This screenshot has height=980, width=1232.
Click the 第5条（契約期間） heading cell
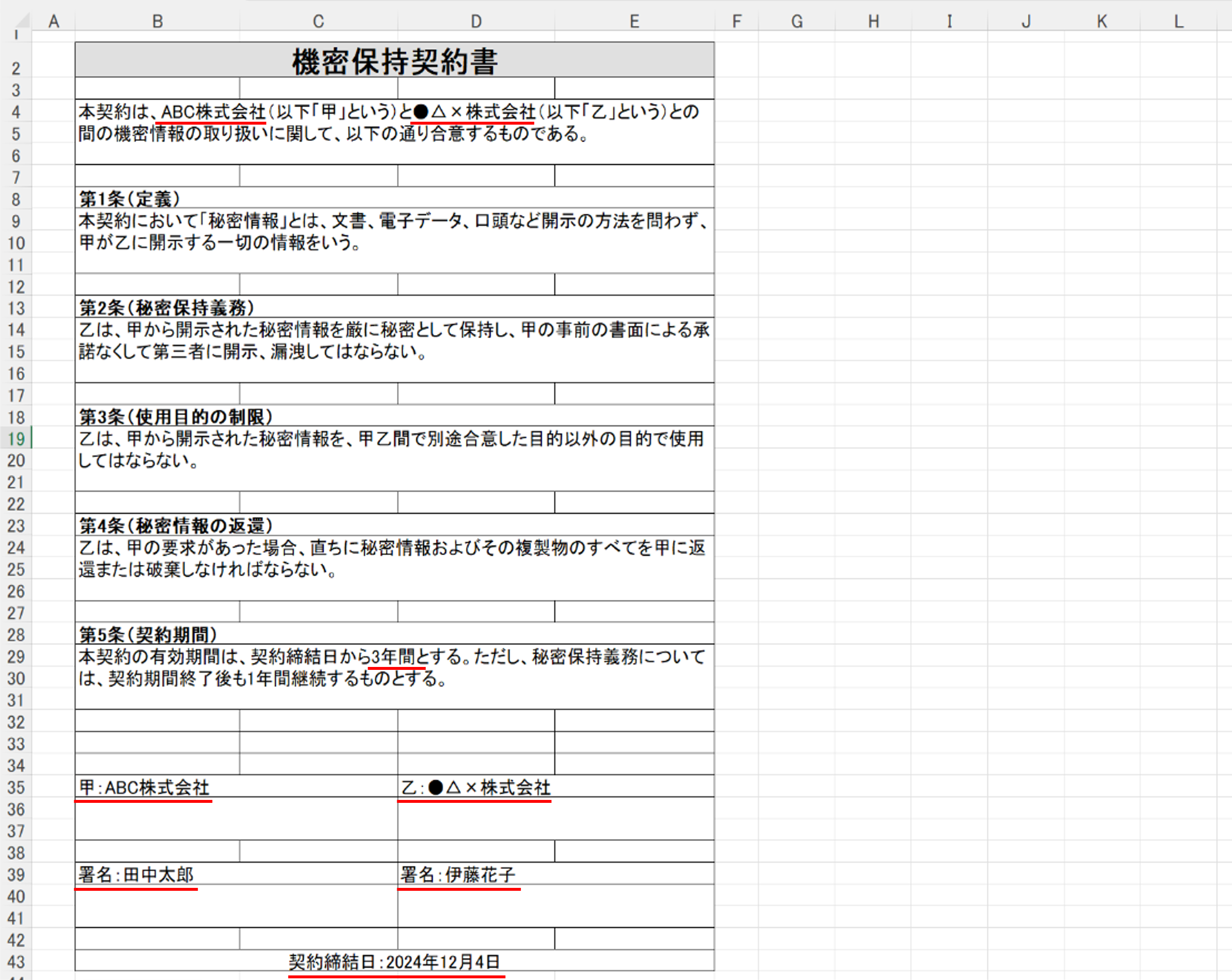point(148,634)
